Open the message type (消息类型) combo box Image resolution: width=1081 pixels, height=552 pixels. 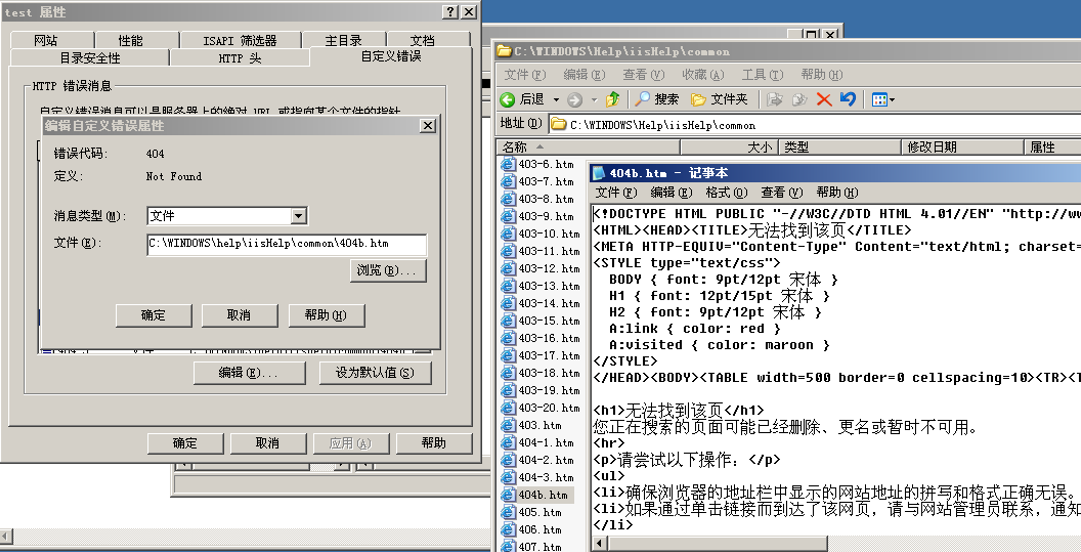click(227, 216)
